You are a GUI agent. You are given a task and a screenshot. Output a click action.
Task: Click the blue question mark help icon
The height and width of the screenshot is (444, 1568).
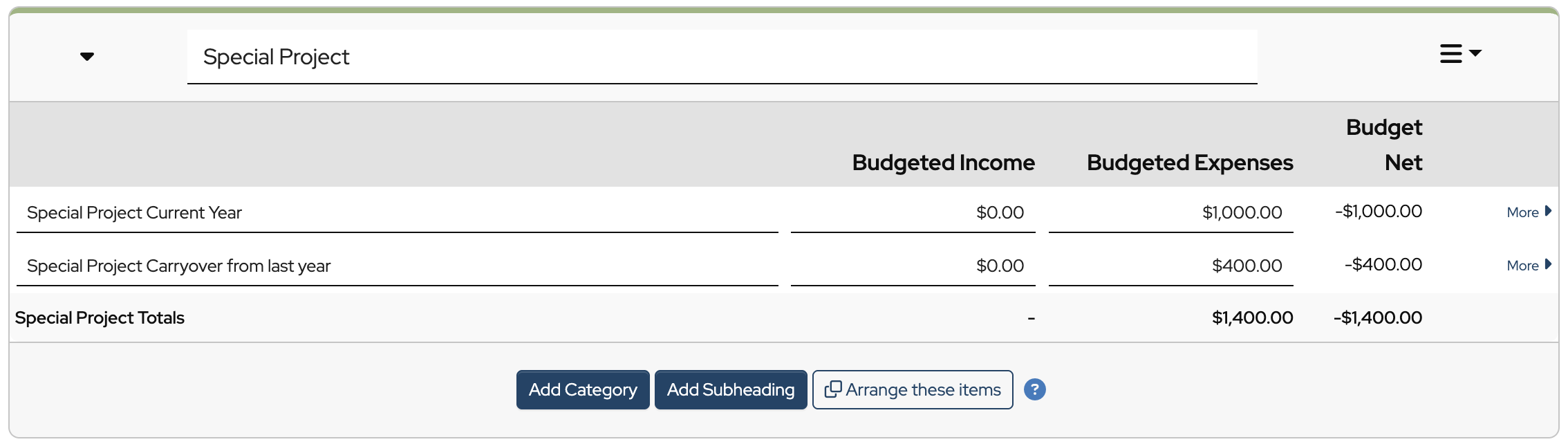pyautogui.click(x=1034, y=390)
